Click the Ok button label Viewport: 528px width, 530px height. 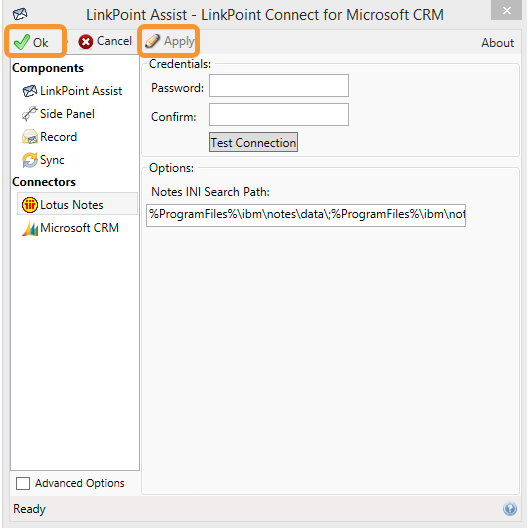click(41, 43)
